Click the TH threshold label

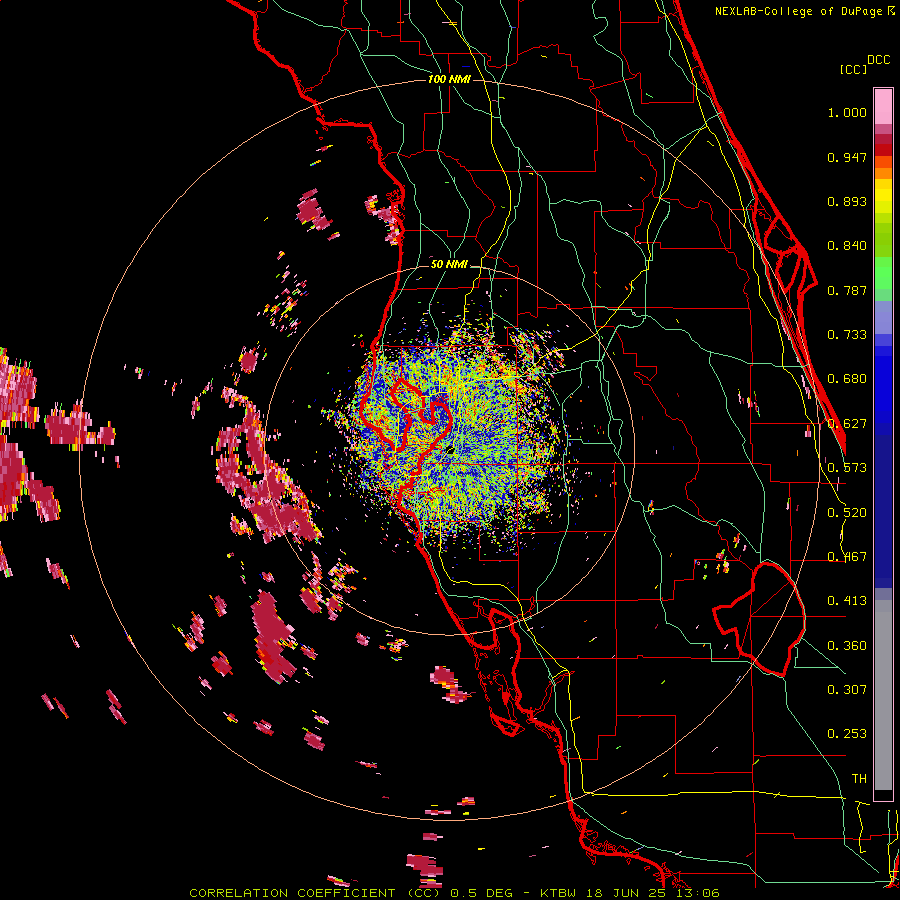[x=859, y=779]
